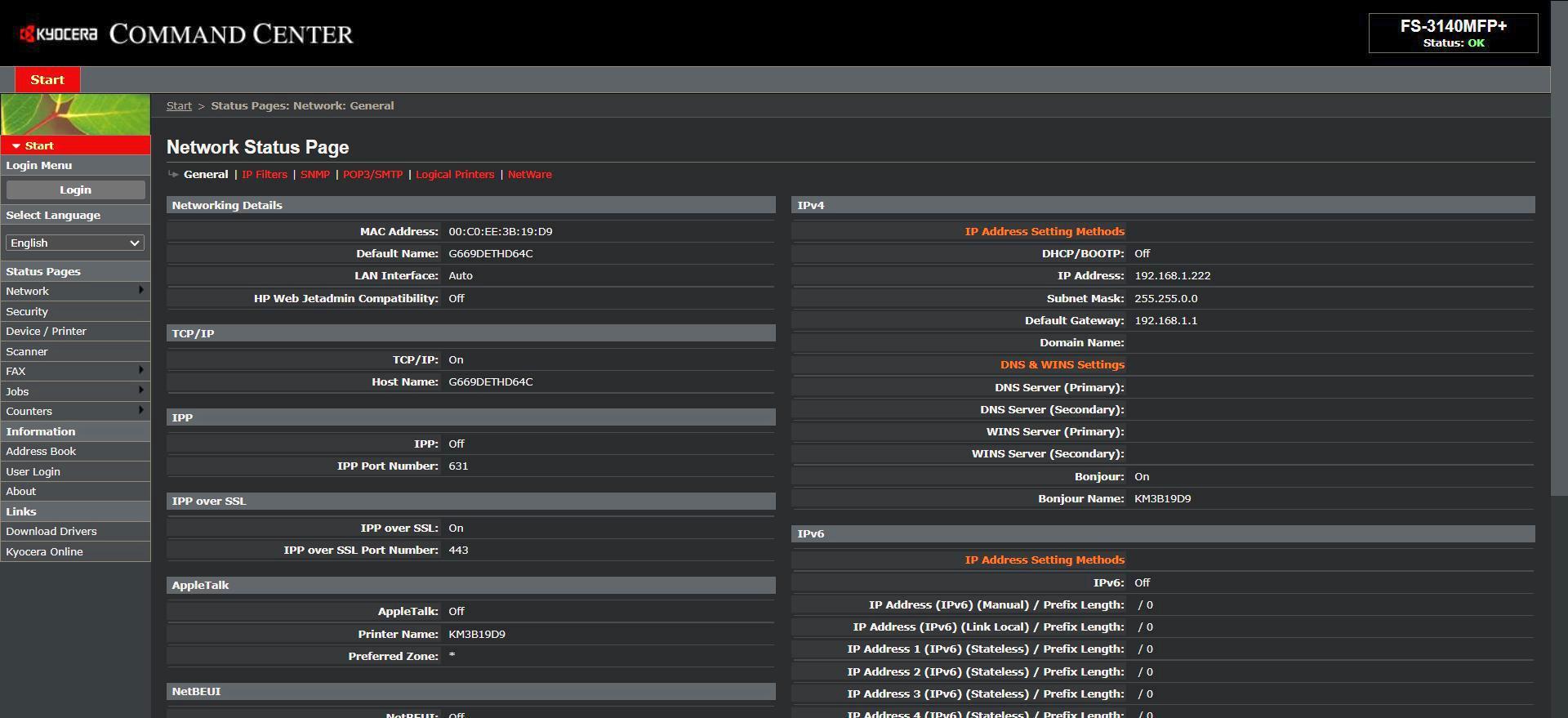Expand the Counters submenu arrow

click(x=141, y=410)
